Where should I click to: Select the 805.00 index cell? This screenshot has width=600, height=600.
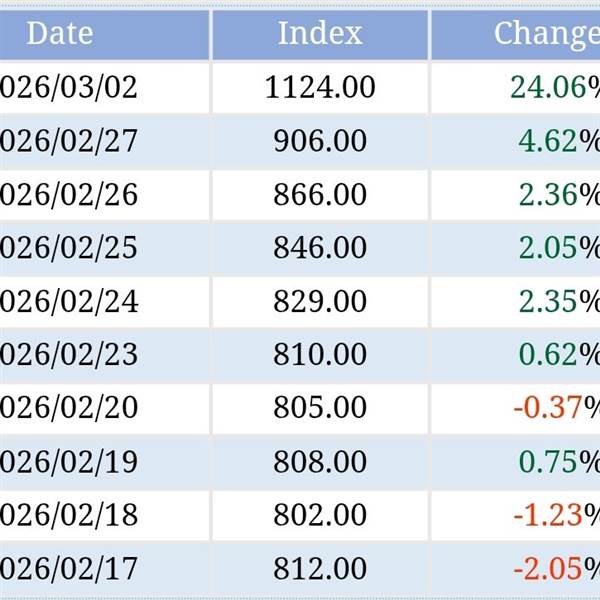[320, 407]
